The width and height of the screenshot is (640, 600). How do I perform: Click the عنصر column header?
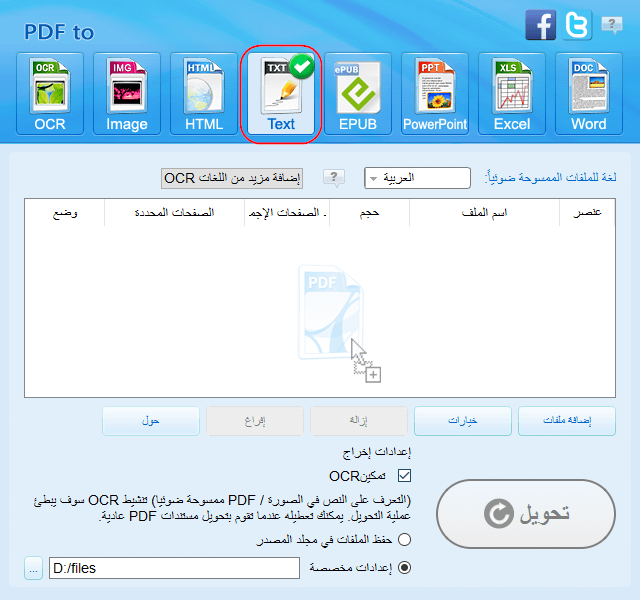(587, 212)
